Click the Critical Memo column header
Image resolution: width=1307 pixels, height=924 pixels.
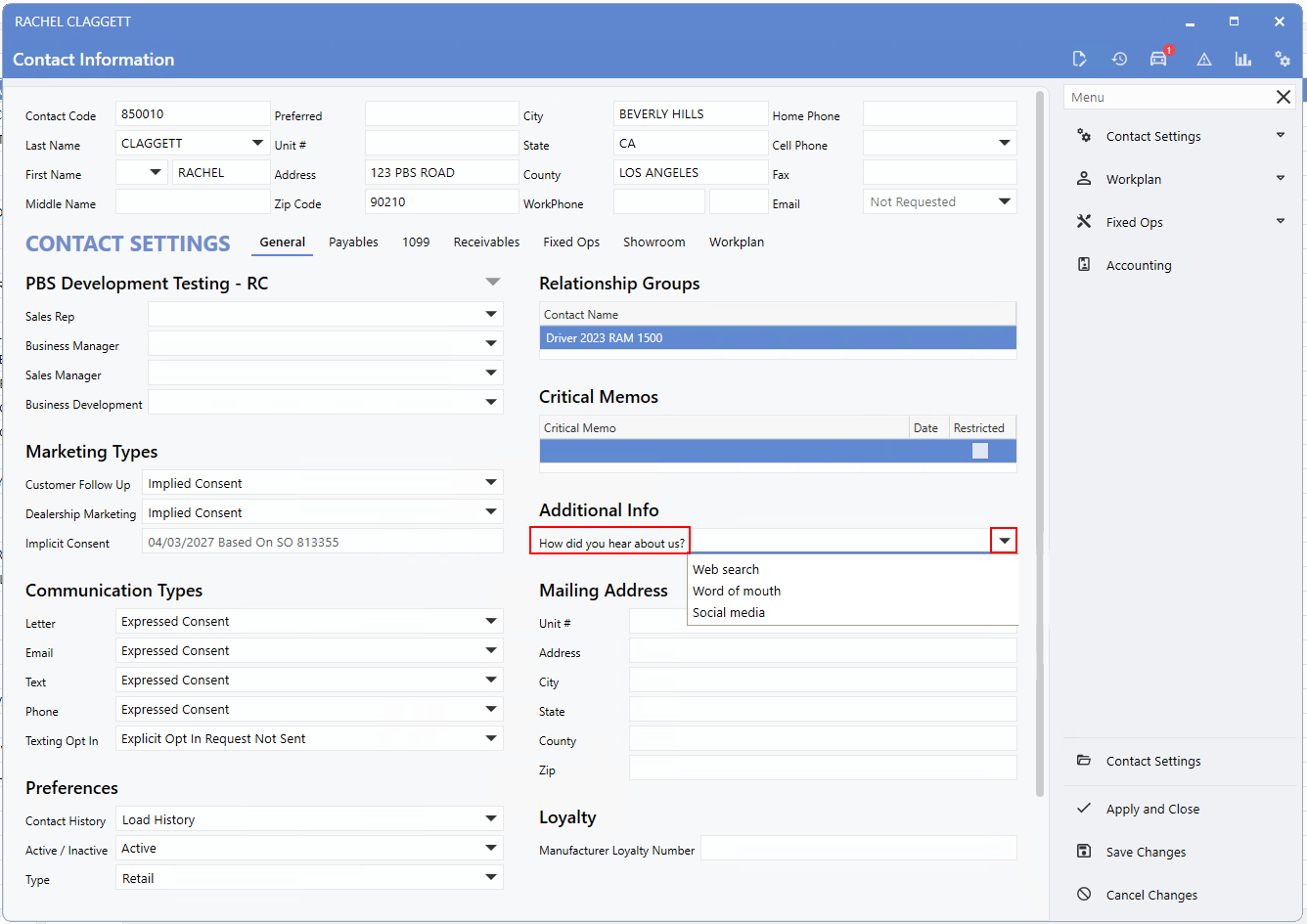[724, 427]
